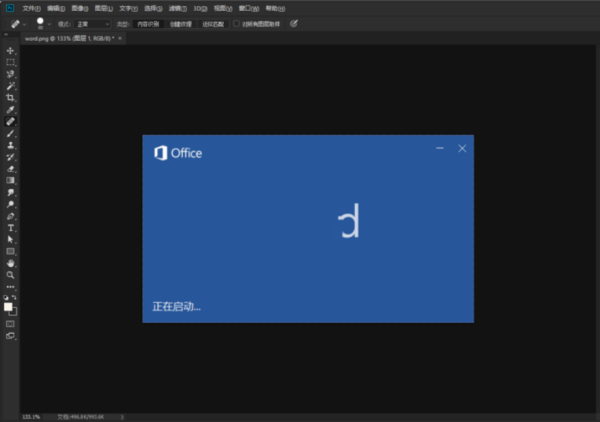Screen dimensions: 600x422
Task: Open the Layer (图层) menu
Action: [104, 8]
